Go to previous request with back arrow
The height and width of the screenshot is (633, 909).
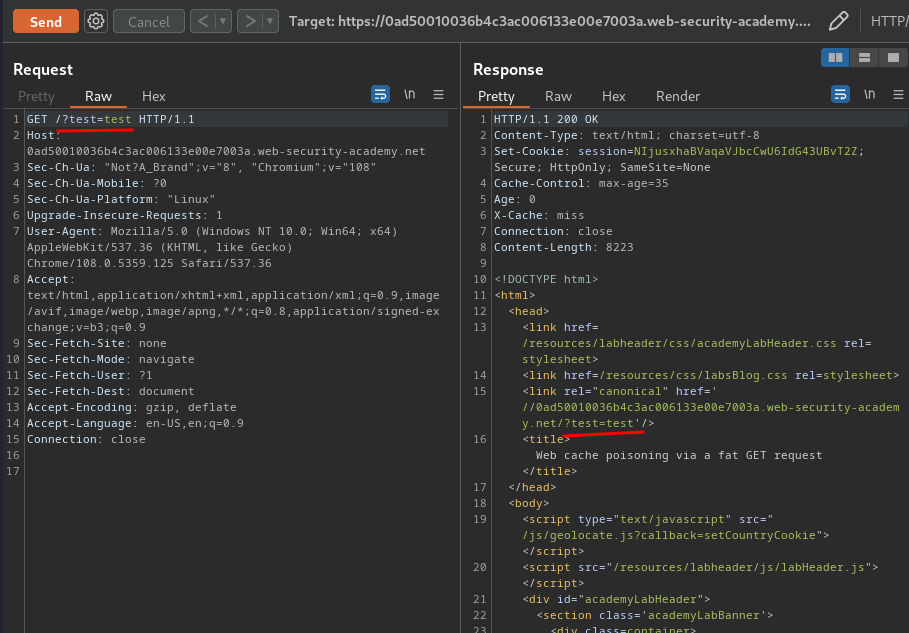[x=202, y=21]
